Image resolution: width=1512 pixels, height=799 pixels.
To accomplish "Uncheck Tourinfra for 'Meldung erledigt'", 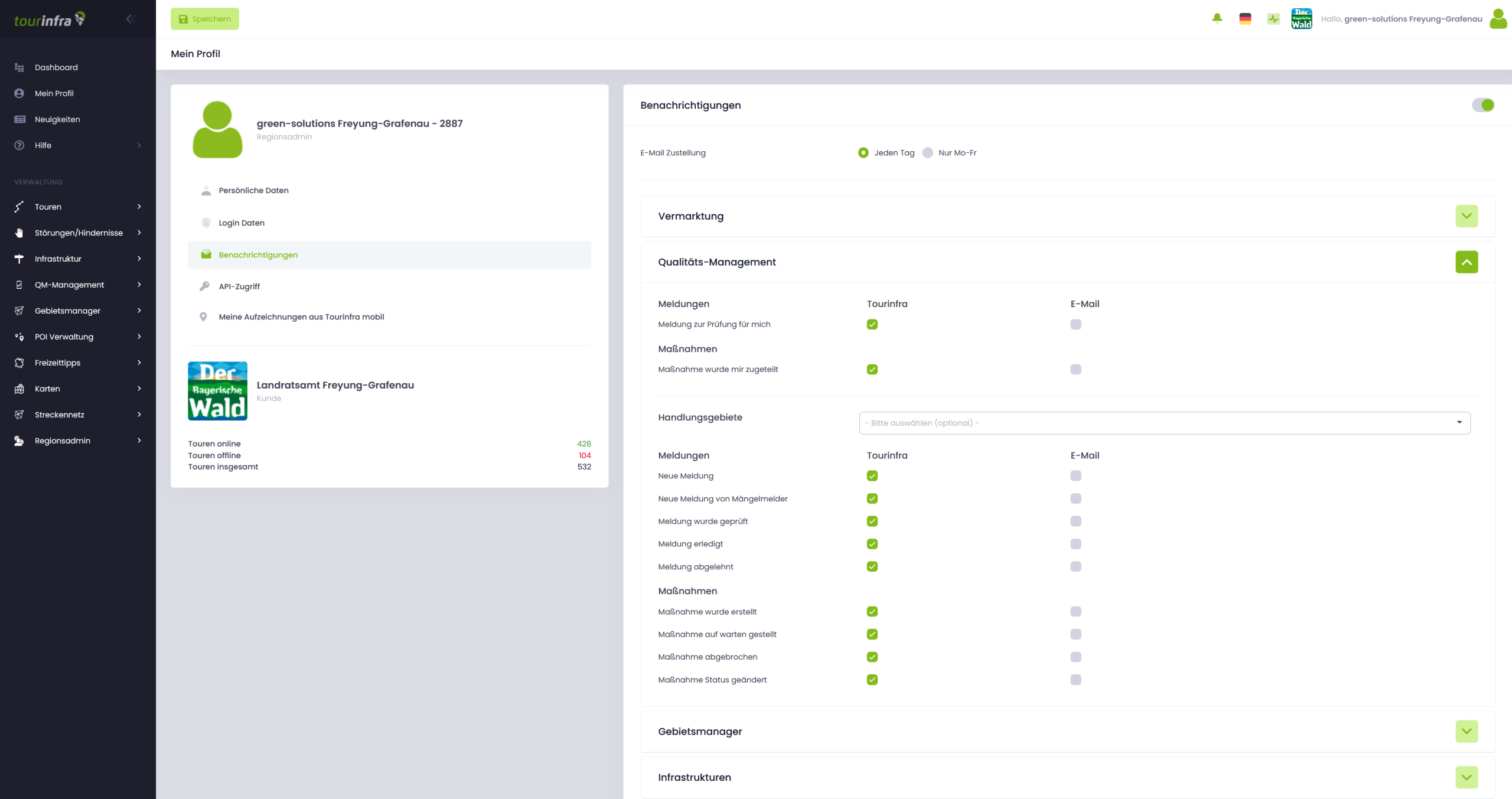I will point(872,544).
